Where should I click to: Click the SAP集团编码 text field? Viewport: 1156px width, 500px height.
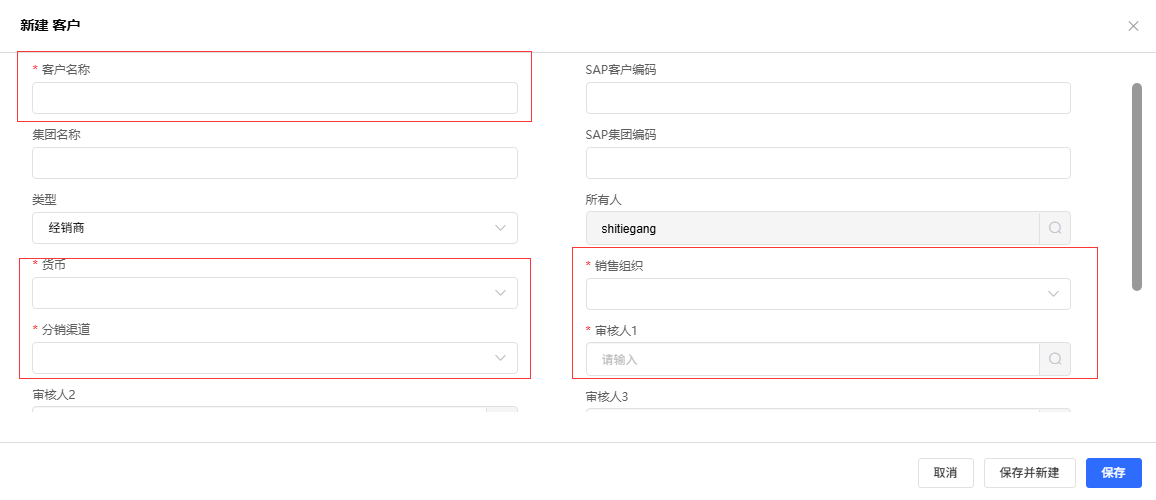pos(828,163)
